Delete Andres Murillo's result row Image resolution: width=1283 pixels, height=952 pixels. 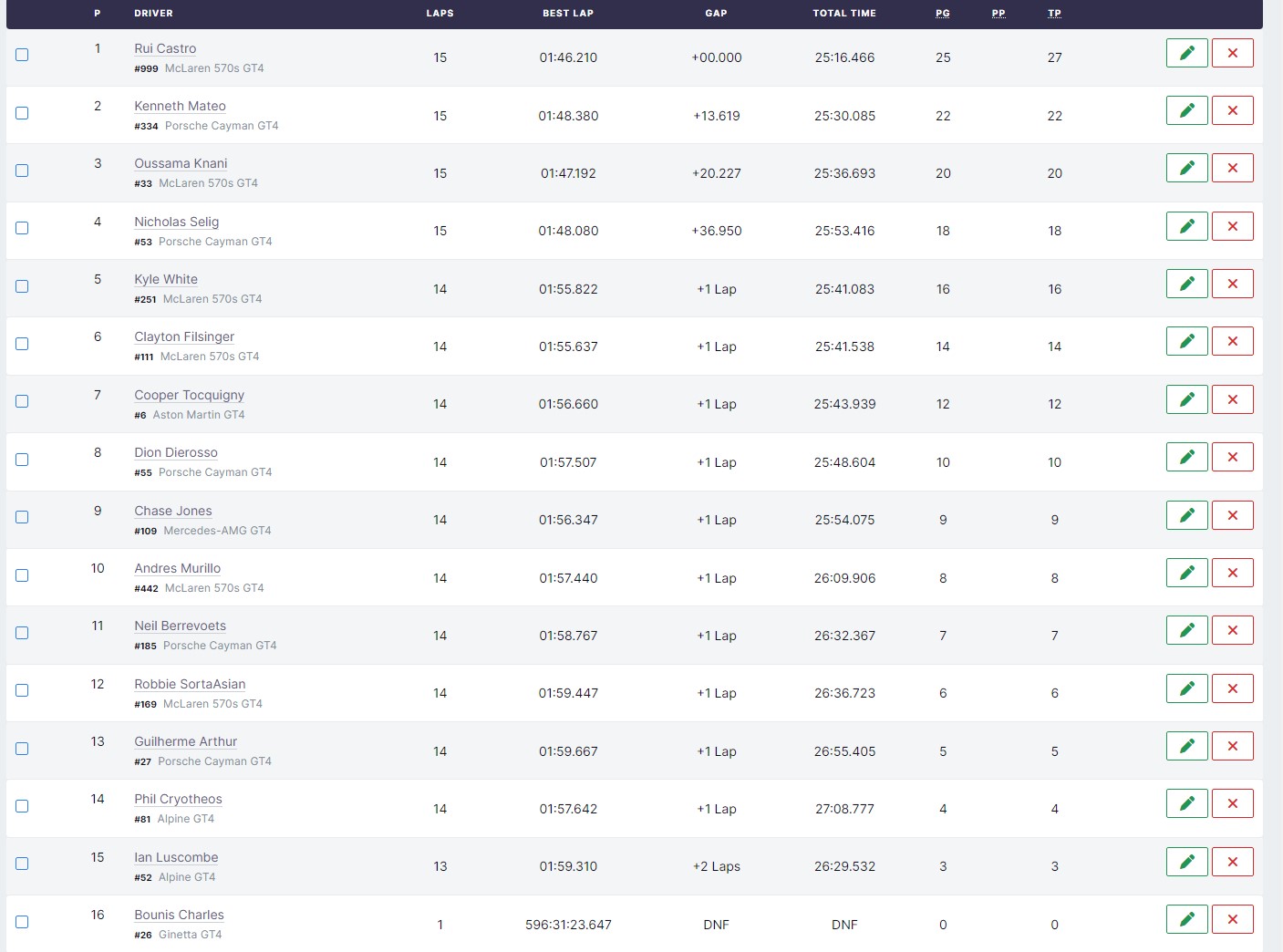tap(1232, 573)
